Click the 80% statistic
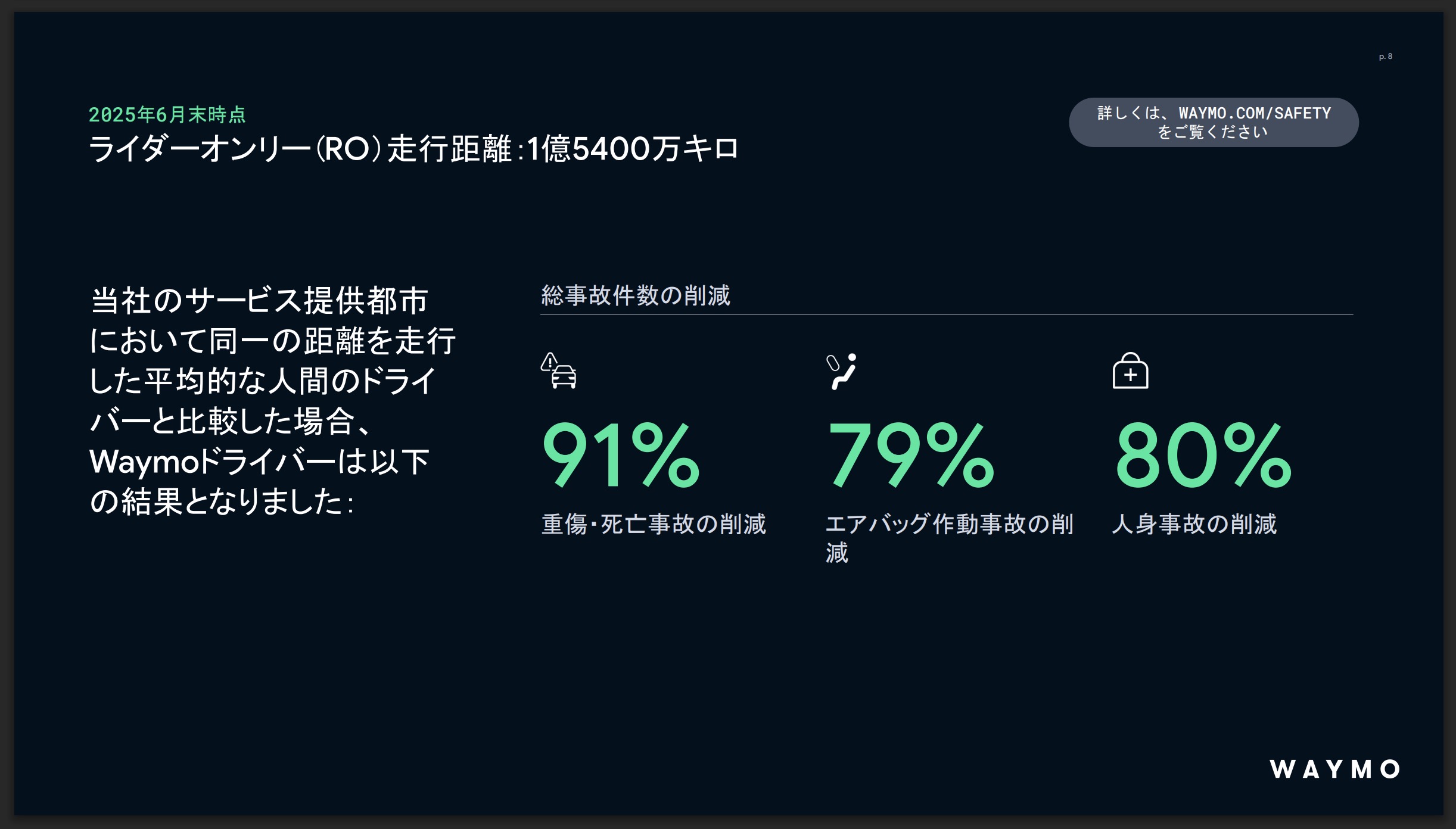1456x829 pixels. click(x=1202, y=455)
